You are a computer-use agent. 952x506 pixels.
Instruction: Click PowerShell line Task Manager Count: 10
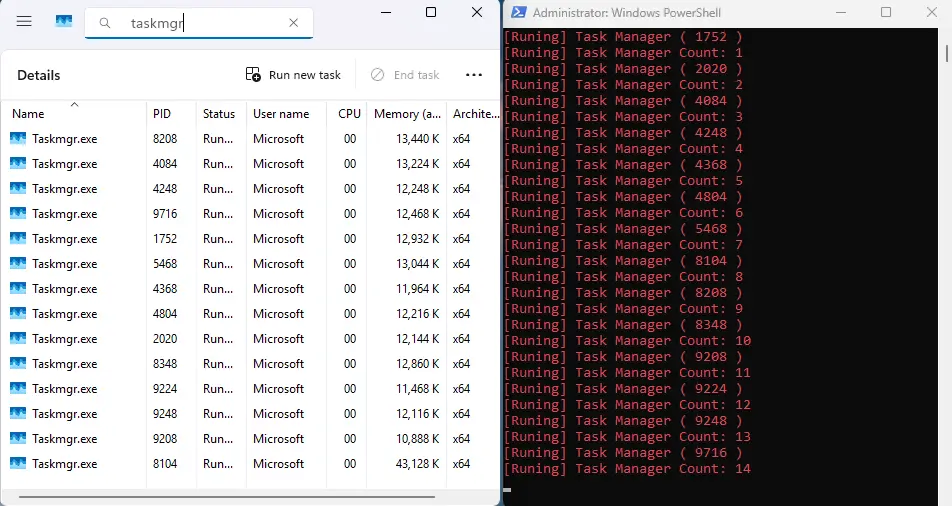(x=627, y=340)
